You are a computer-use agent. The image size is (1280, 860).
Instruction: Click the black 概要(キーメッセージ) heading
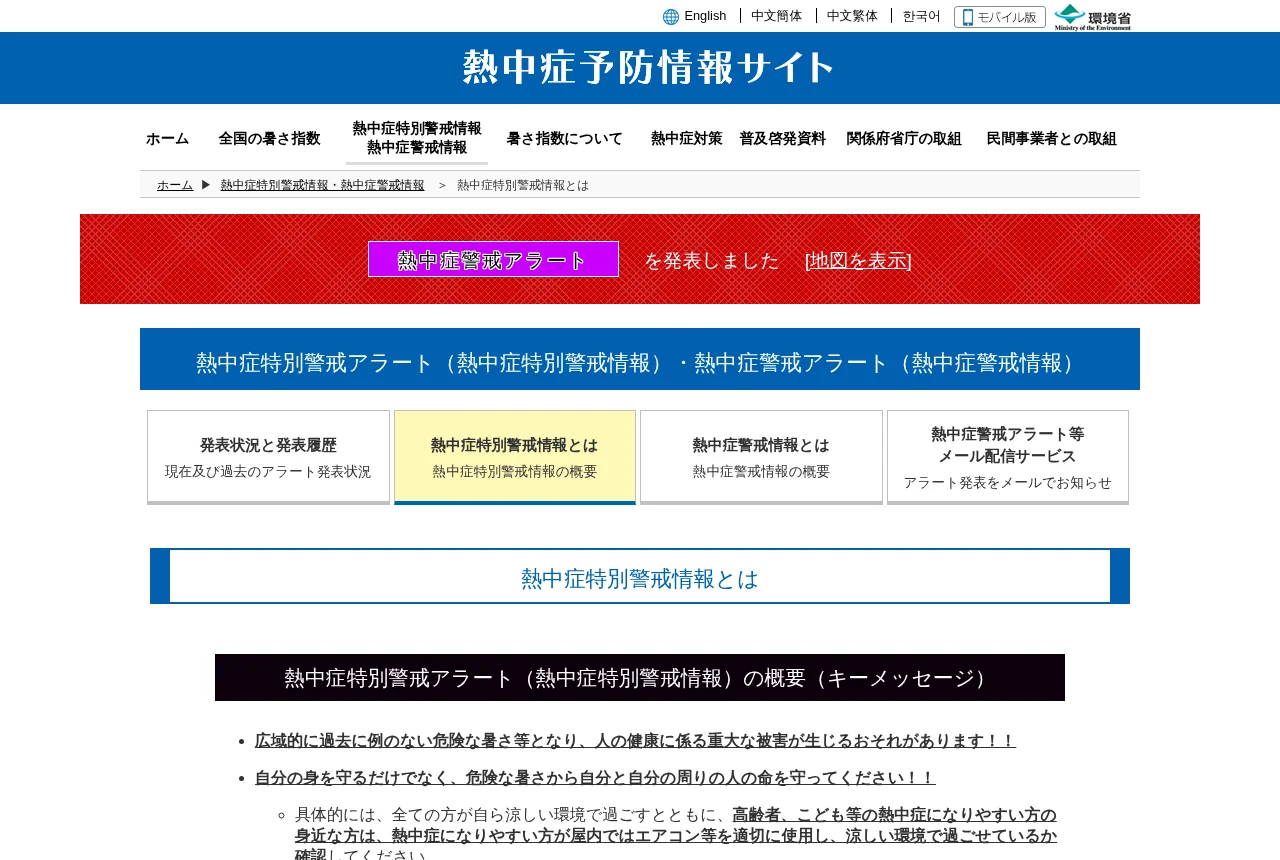click(x=640, y=678)
